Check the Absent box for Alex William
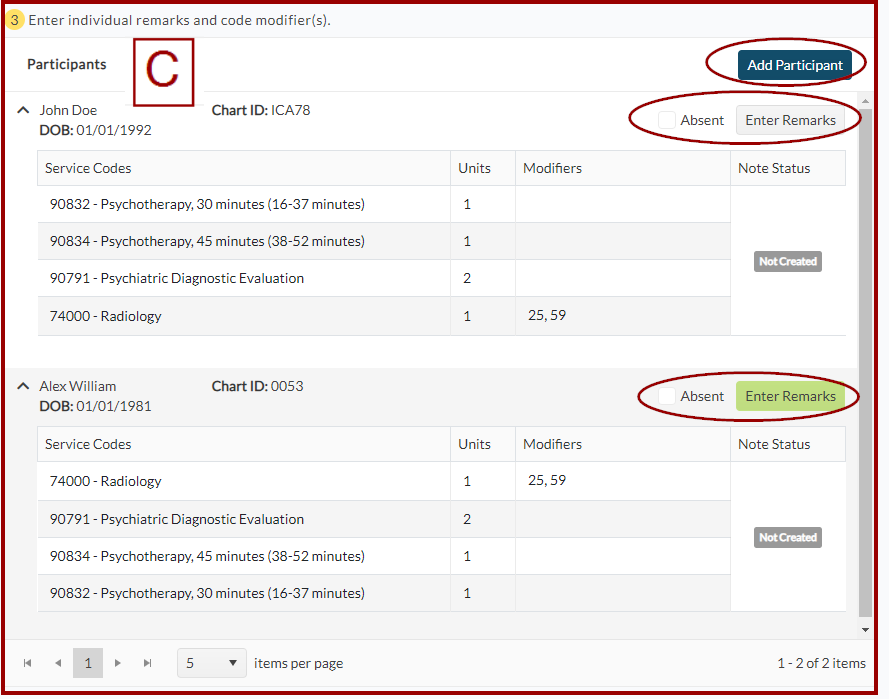The image size is (889, 699). [x=667, y=396]
